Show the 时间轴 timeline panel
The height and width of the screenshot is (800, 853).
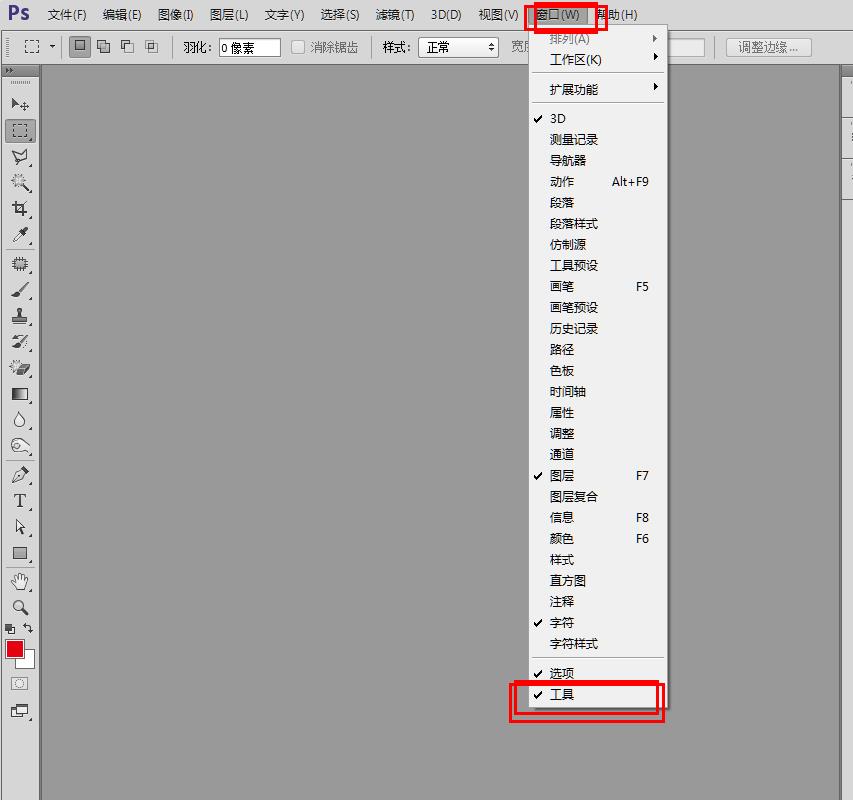click(598, 392)
